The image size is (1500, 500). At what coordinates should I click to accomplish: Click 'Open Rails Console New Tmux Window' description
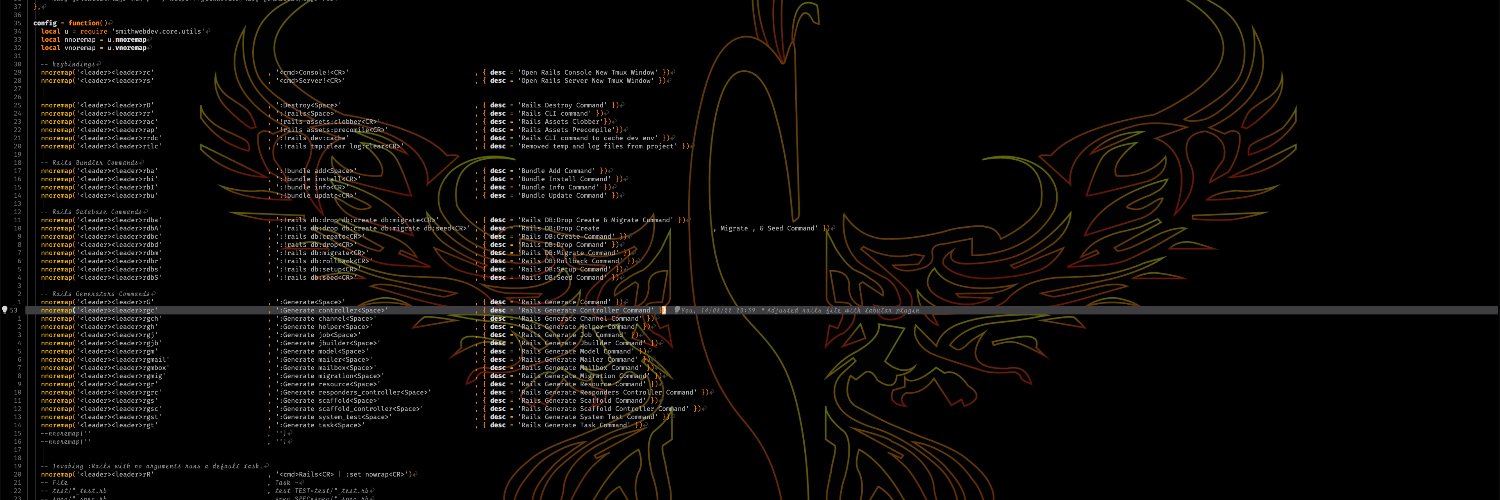point(589,73)
